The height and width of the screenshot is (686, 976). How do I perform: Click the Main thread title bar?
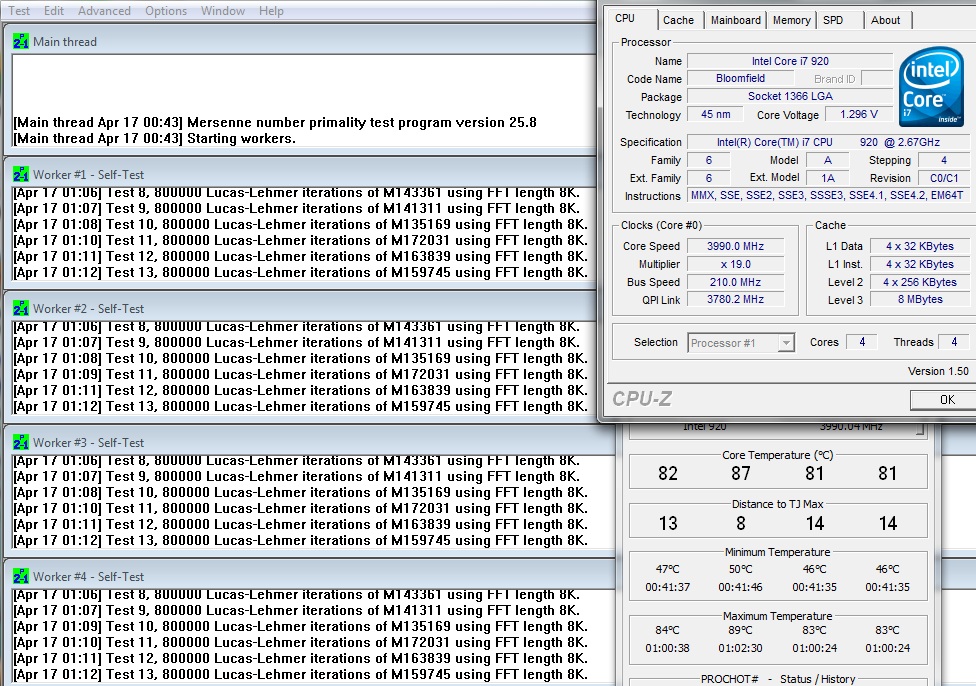coord(299,42)
